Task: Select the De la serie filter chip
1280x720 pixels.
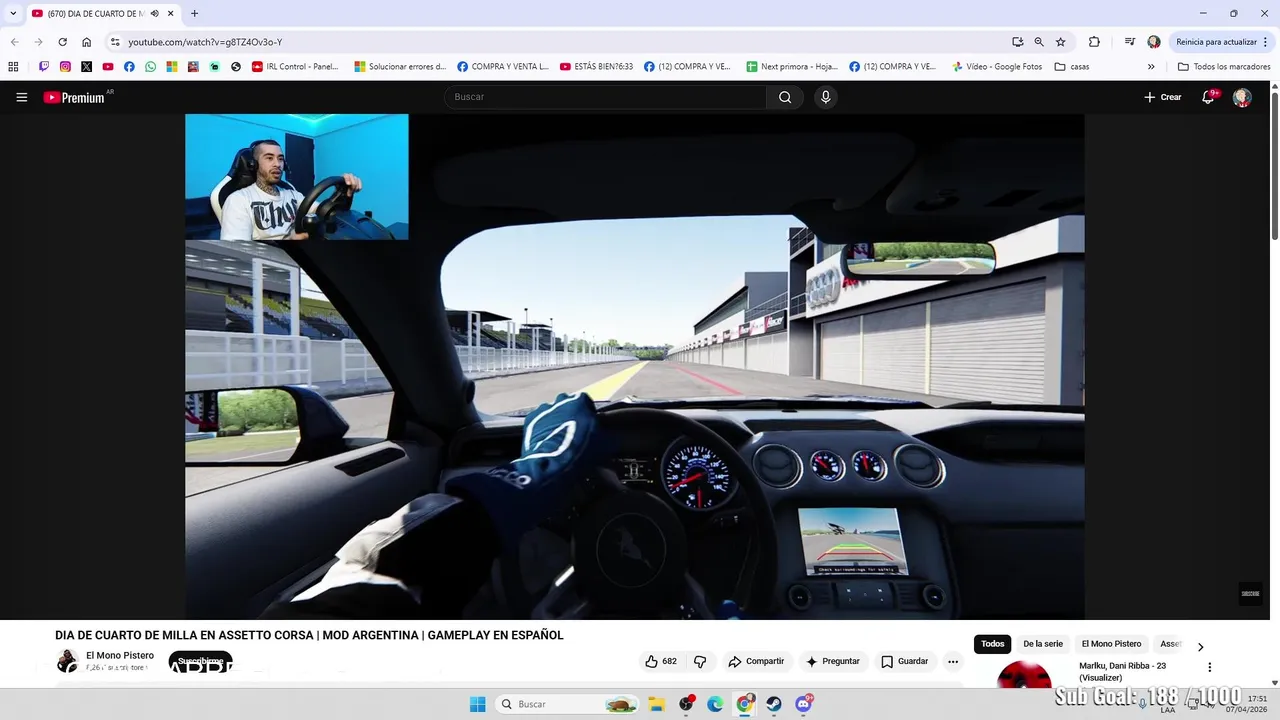Action: pos(1043,644)
